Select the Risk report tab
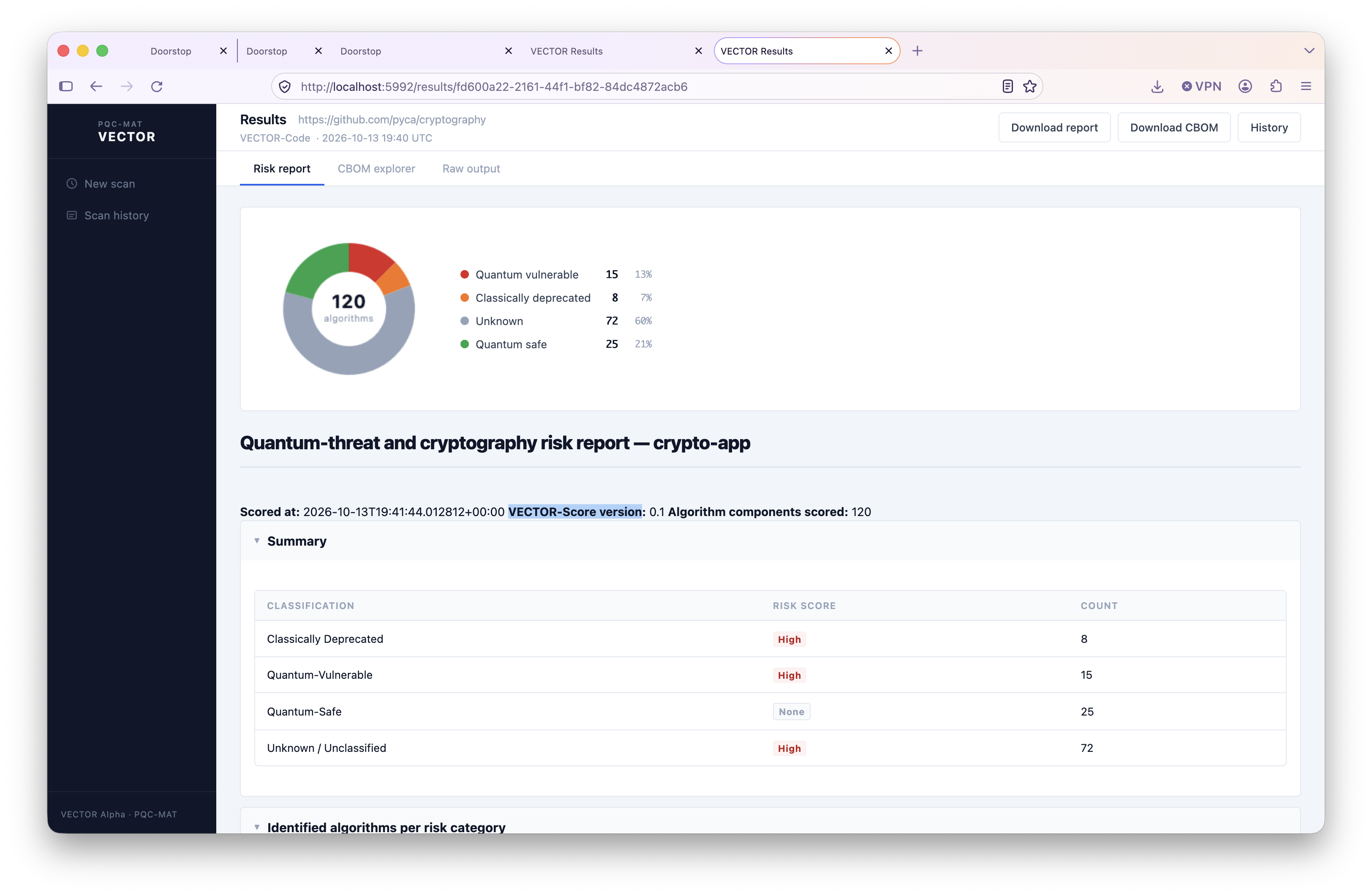 (282, 169)
